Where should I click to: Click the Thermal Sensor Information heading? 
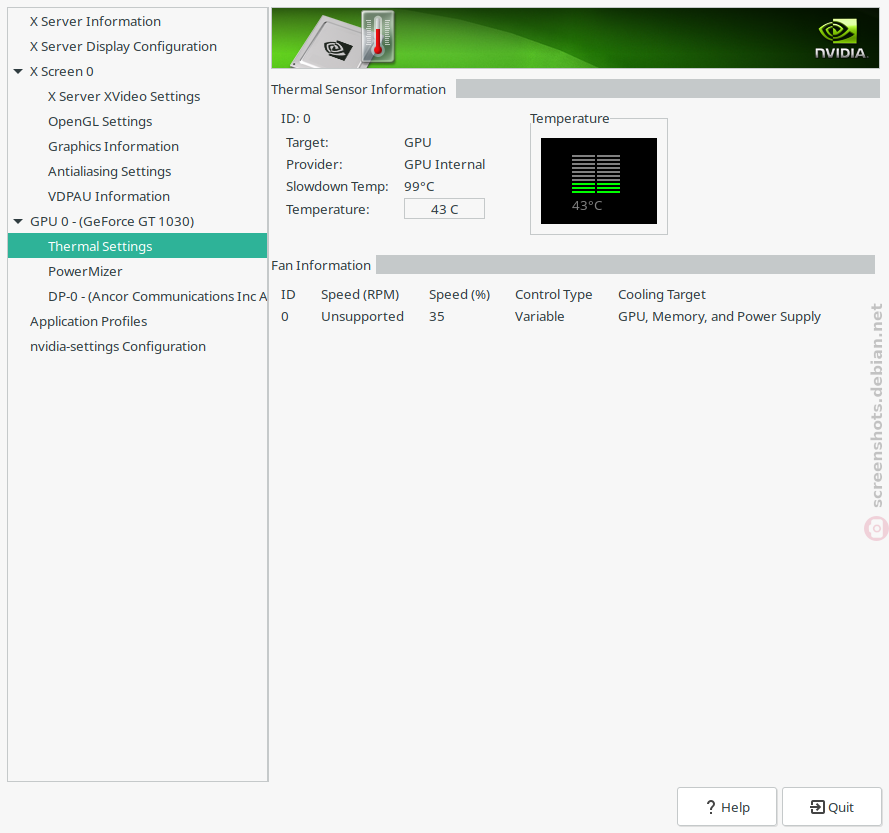358,89
